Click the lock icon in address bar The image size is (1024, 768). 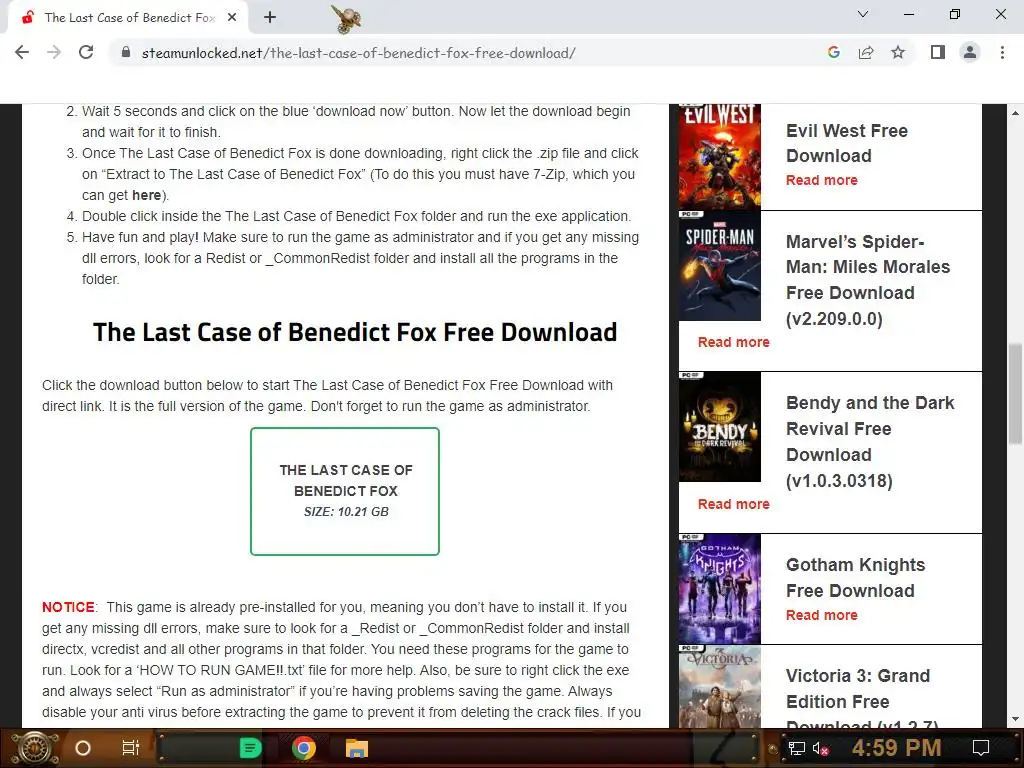126,53
